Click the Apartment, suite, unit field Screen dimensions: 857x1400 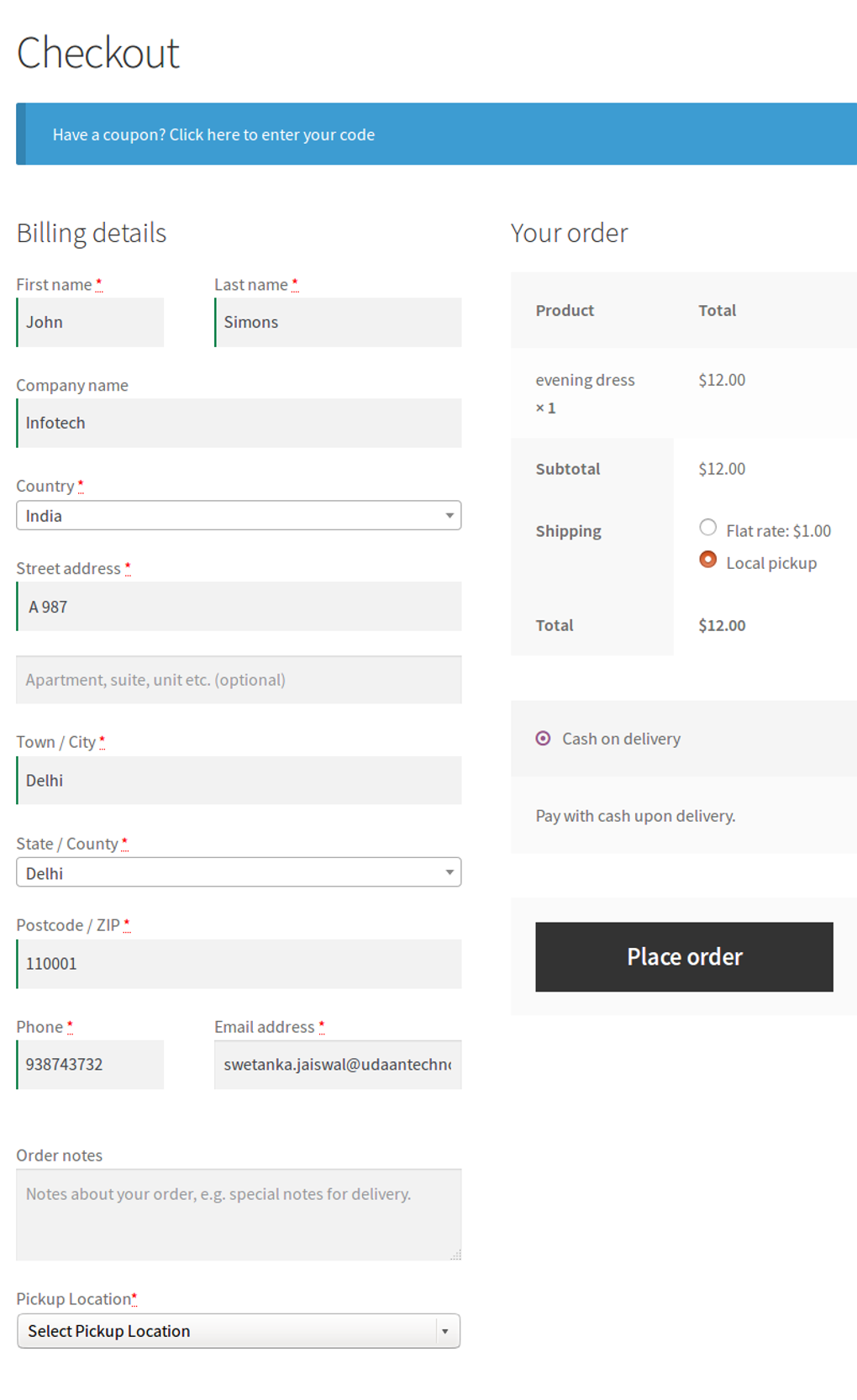pos(239,680)
